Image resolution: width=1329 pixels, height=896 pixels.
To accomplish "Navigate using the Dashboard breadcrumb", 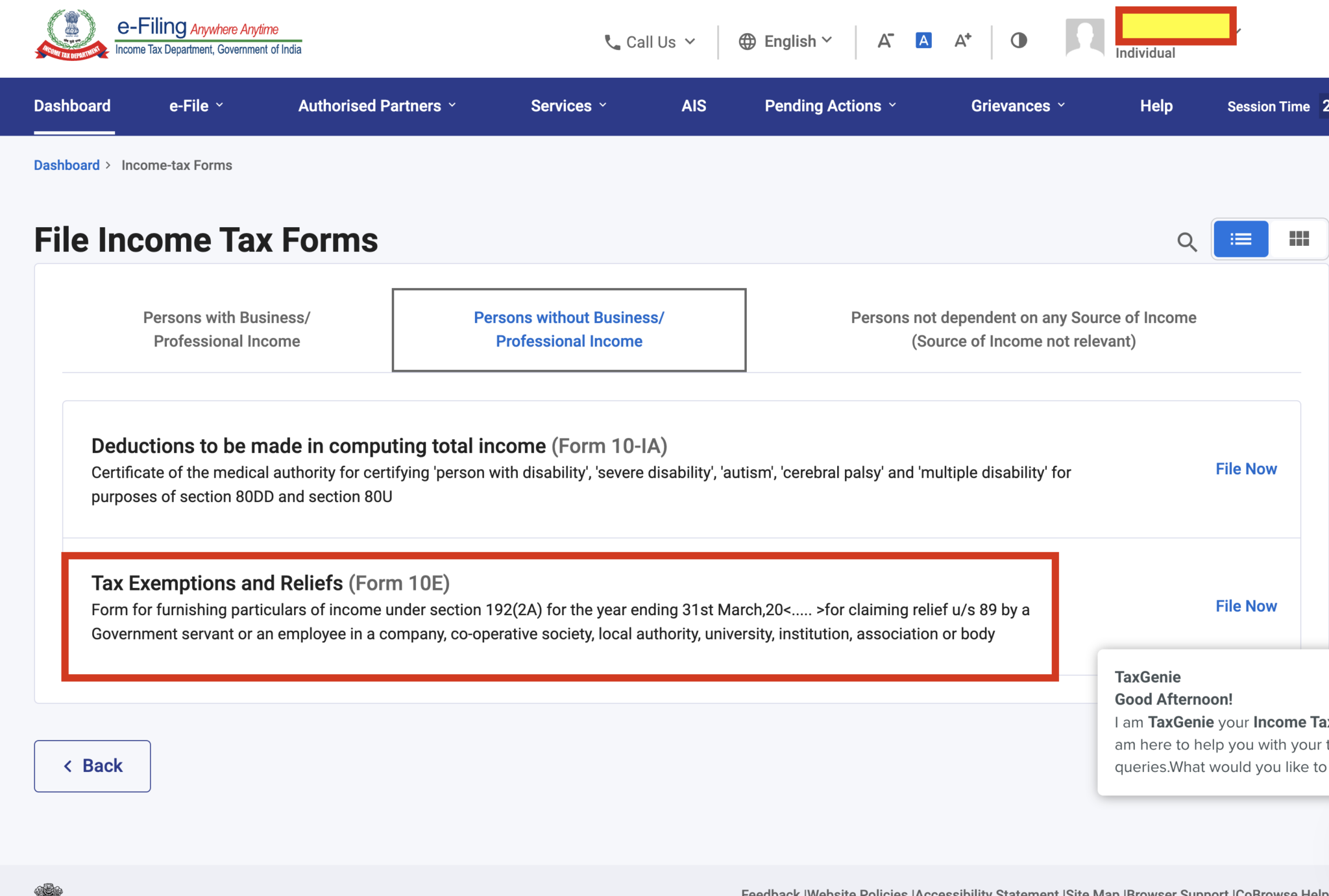I will point(66,165).
